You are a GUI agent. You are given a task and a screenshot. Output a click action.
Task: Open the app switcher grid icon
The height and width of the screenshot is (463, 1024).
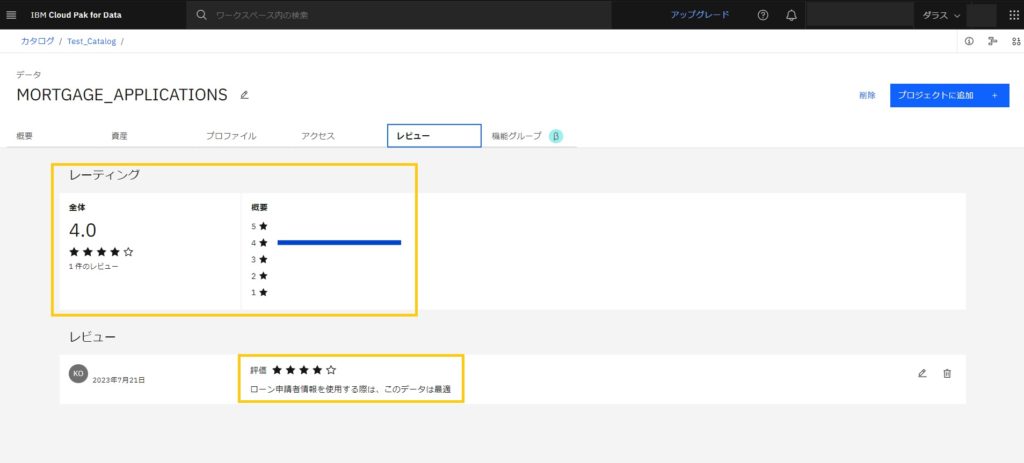[x=1014, y=15]
